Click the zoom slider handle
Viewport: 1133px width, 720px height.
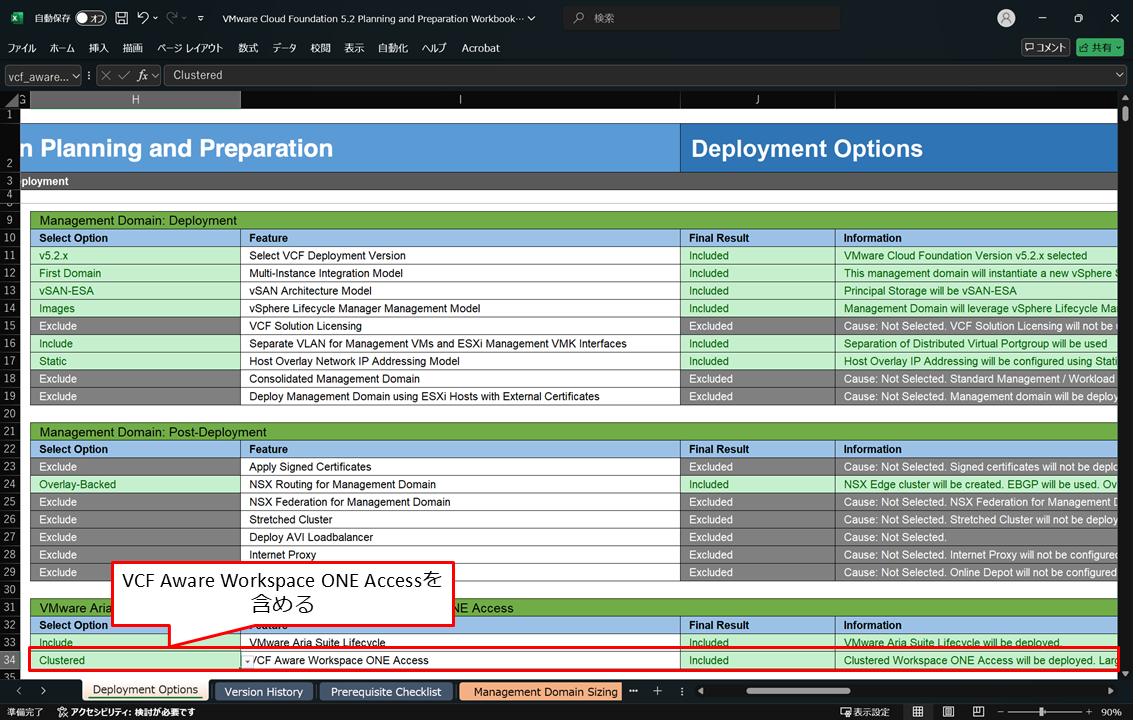[1042, 712]
